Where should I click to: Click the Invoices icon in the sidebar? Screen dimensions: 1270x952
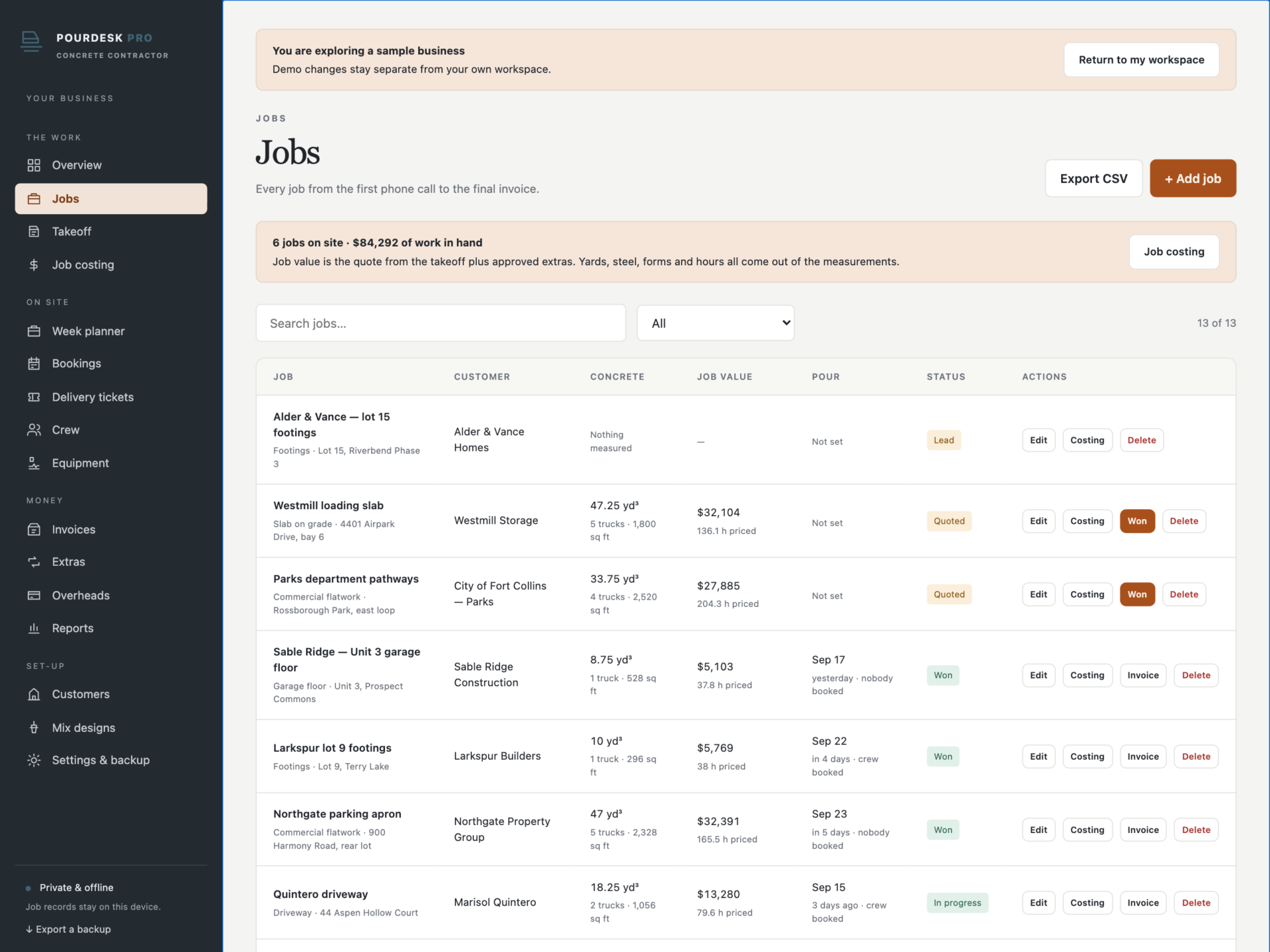34,530
